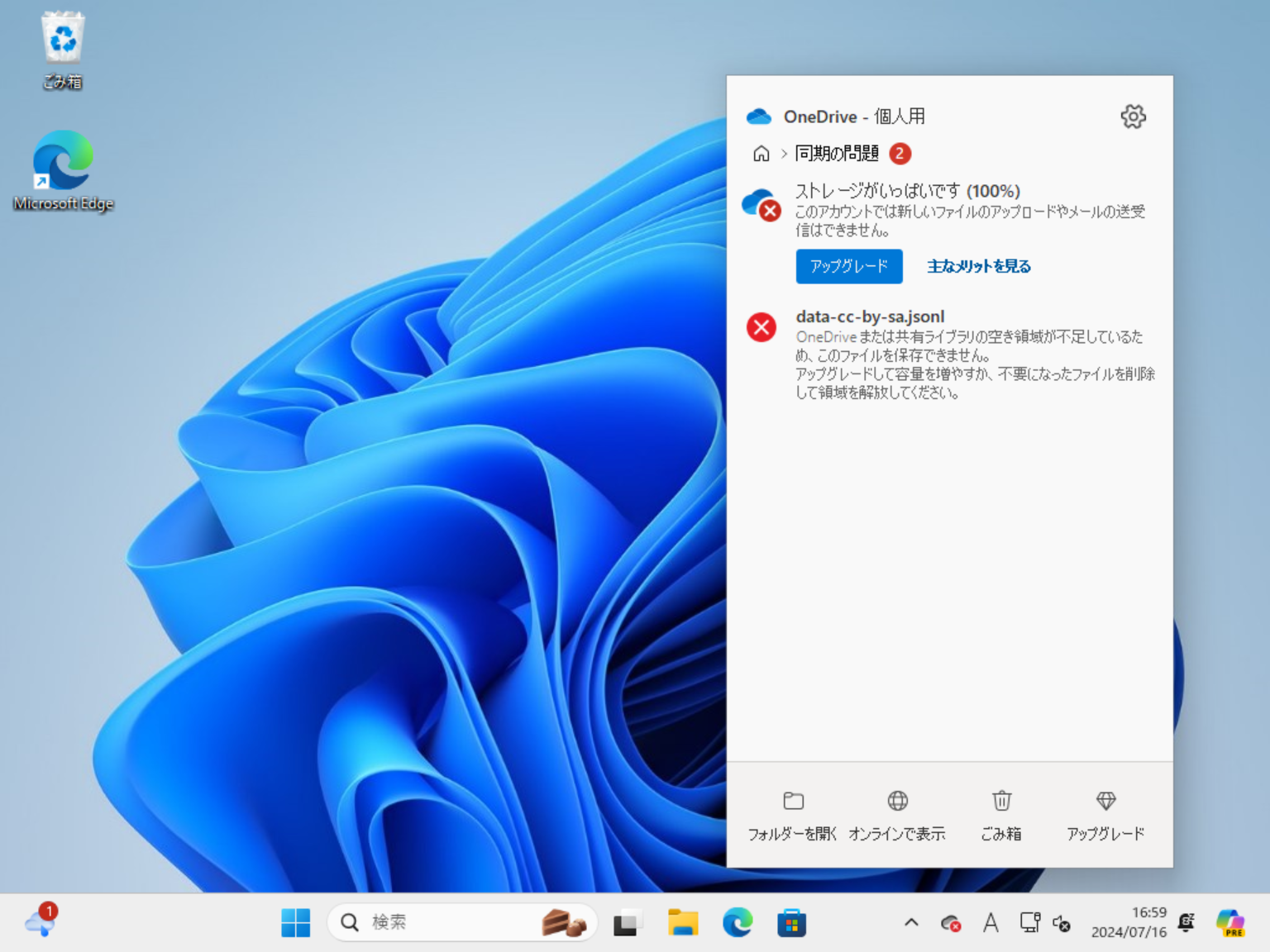Expand hidden system tray icons with the chevron

click(910, 922)
